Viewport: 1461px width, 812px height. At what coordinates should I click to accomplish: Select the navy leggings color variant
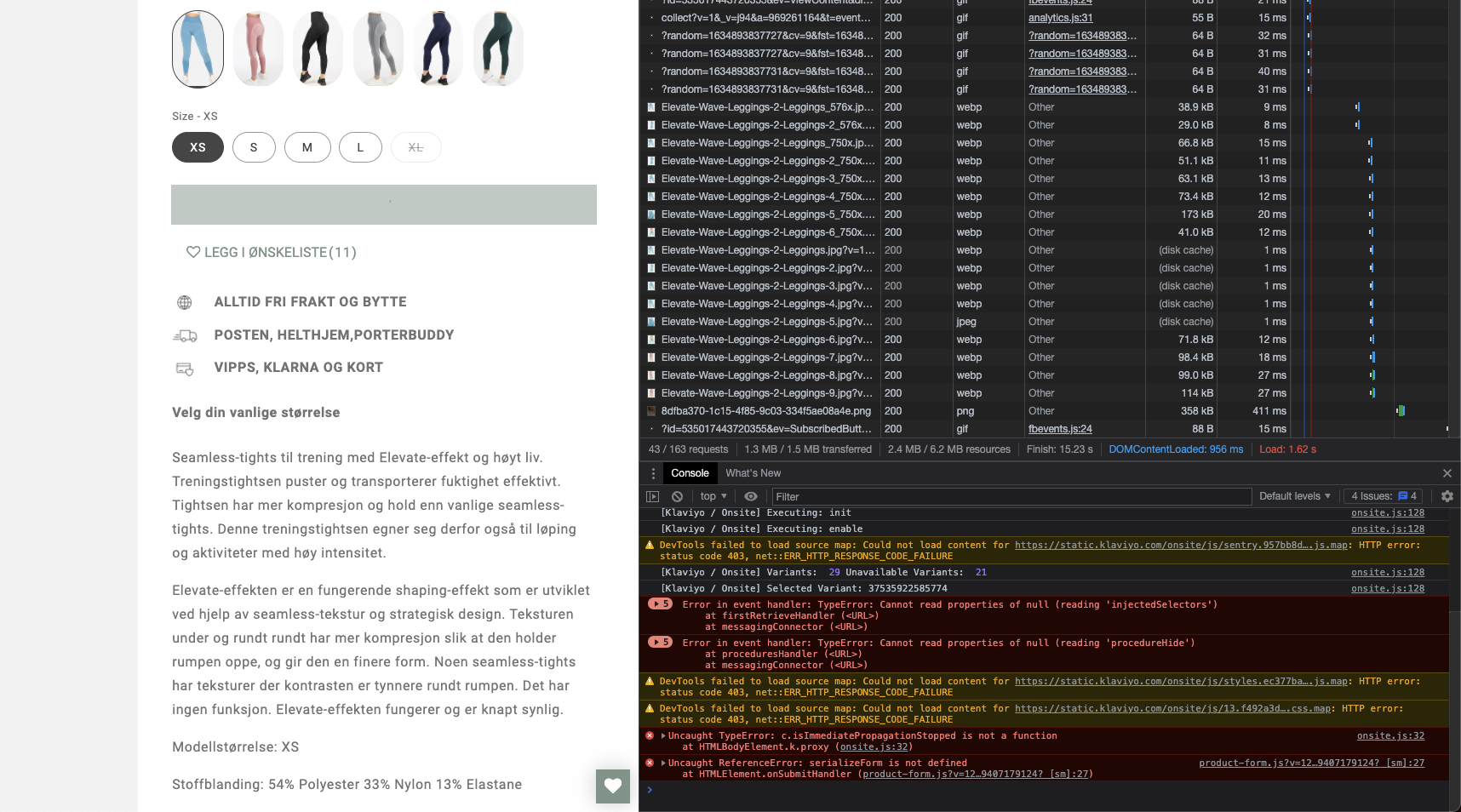(438, 49)
